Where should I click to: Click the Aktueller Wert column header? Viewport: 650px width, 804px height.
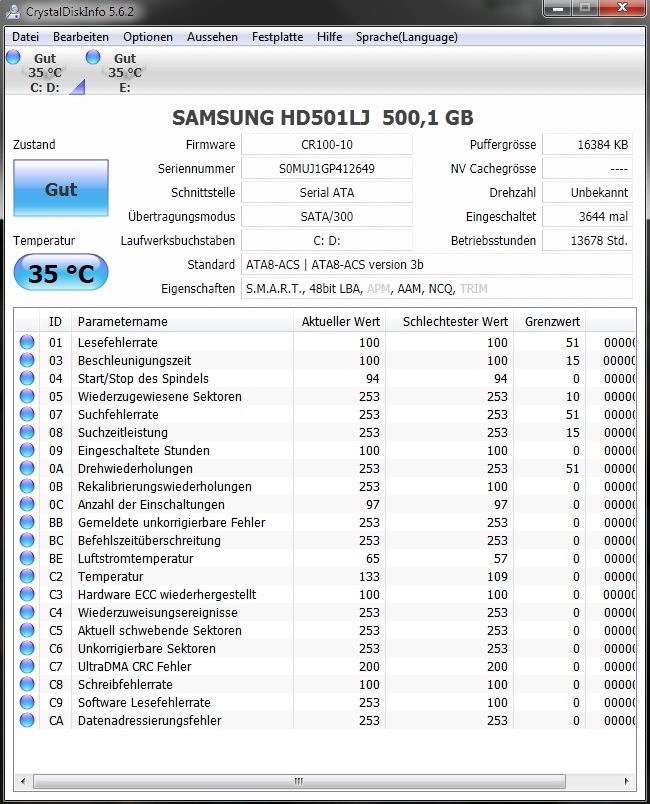coord(339,321)
